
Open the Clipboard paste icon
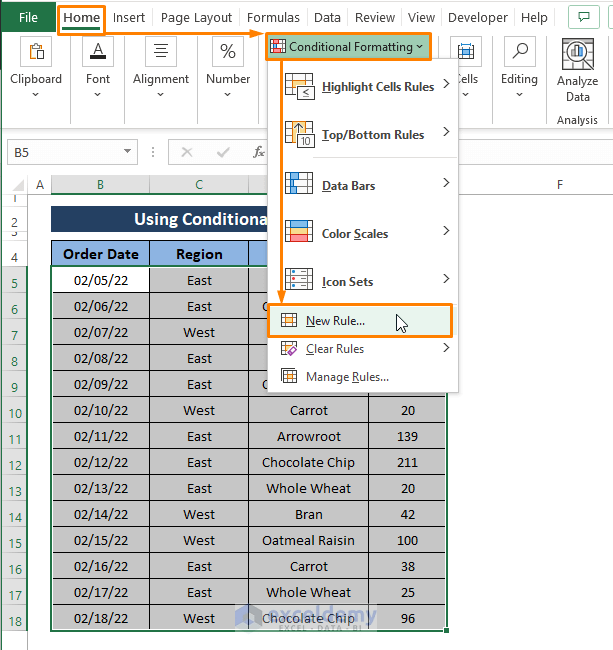pos(36,51)
